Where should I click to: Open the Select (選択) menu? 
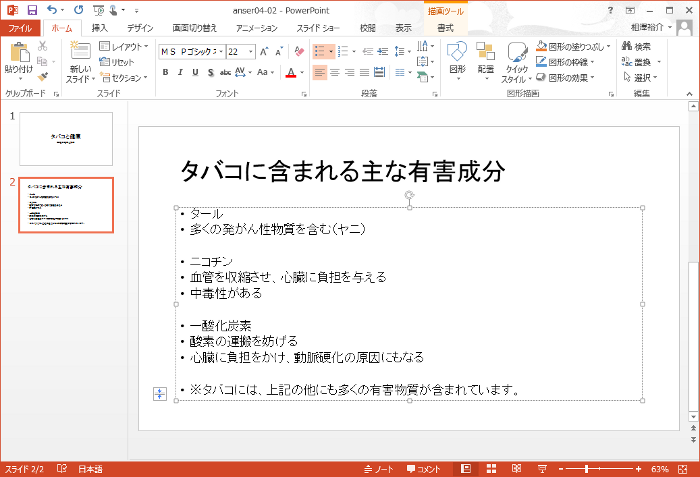(x=641, y=78)
